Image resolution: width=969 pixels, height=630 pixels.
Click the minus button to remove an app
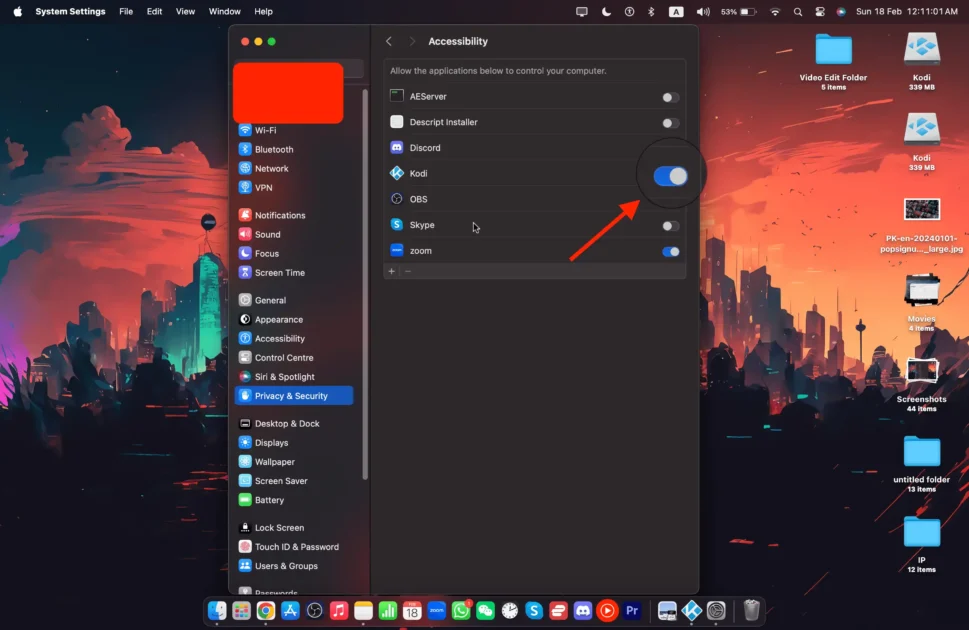(407, 271)
